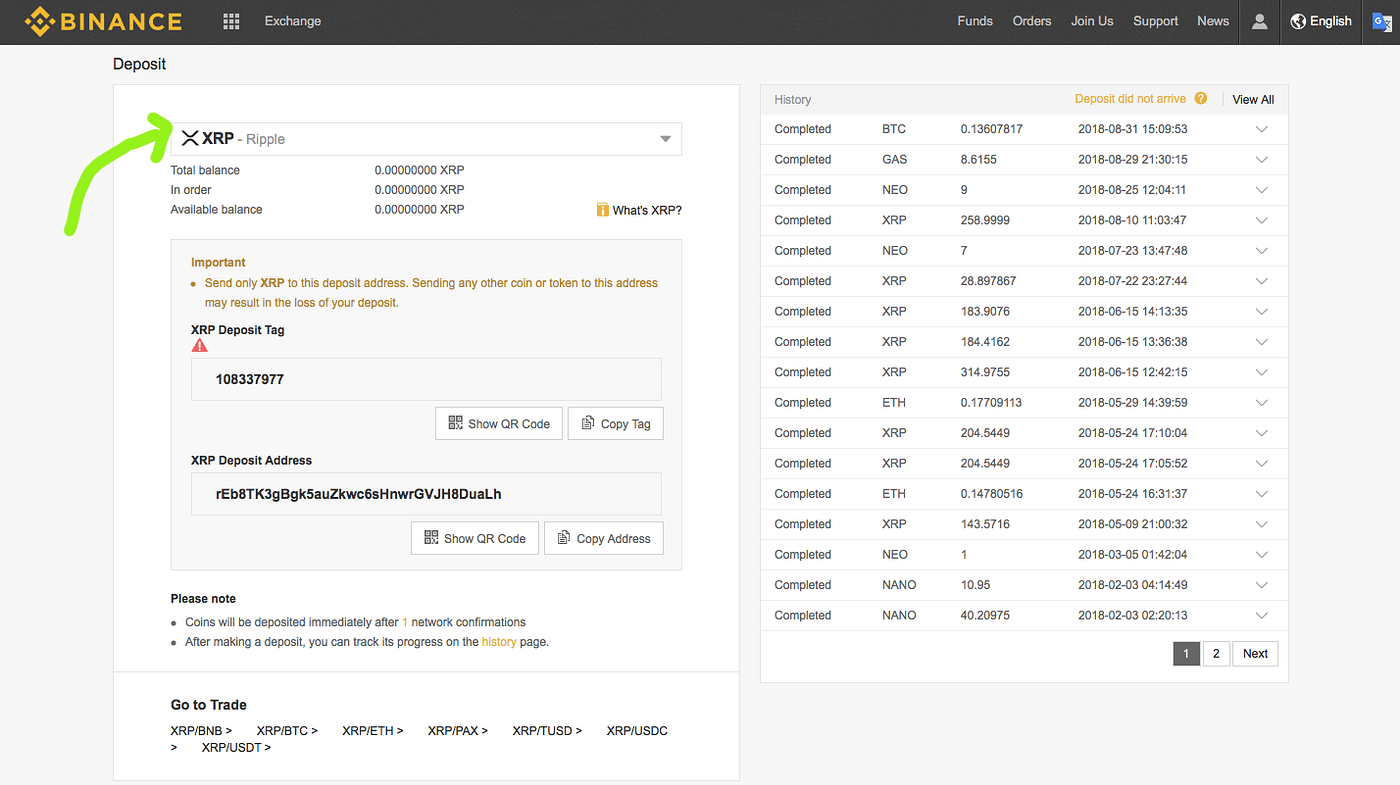Viewport: 1400px width, 785px height.
Task: Click the Binance logo
Action: pyautogui.click(x=104, y=21)
